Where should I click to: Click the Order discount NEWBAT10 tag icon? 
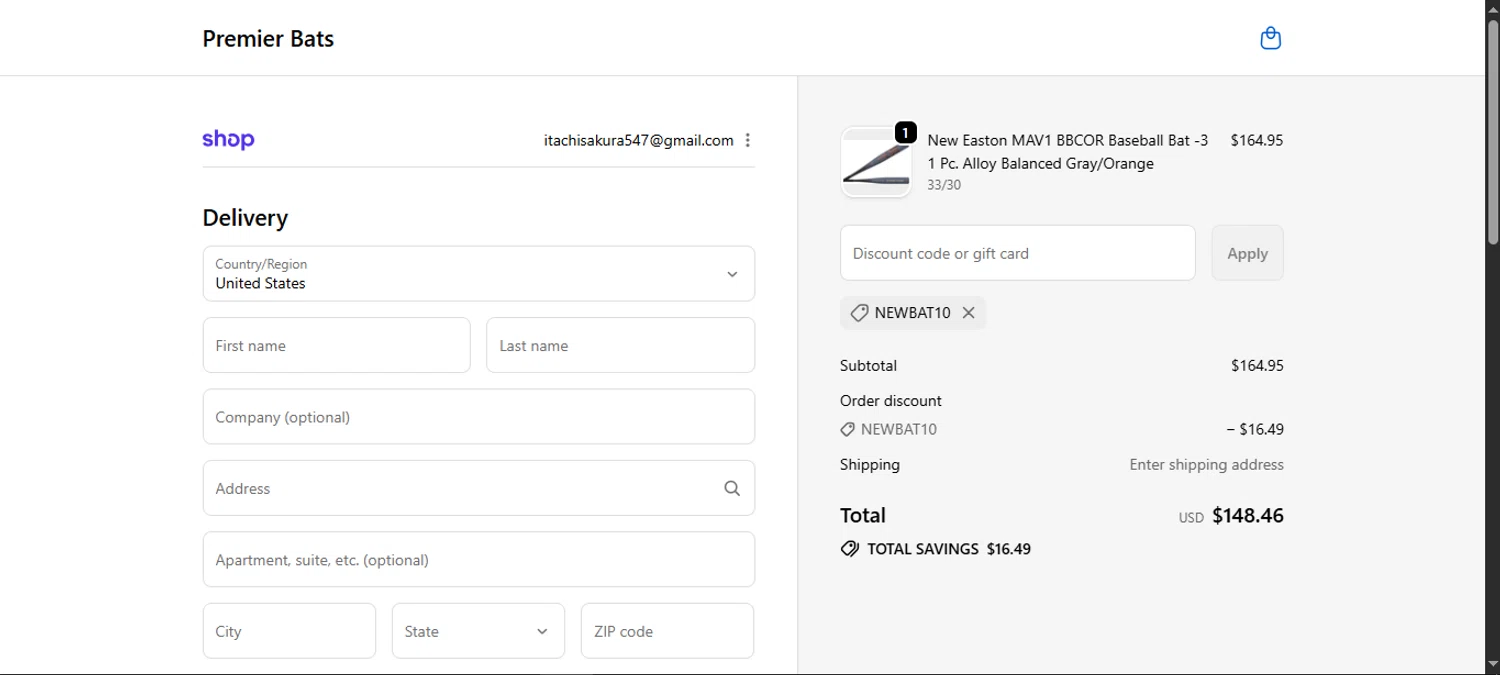click(x=847, y=430)
